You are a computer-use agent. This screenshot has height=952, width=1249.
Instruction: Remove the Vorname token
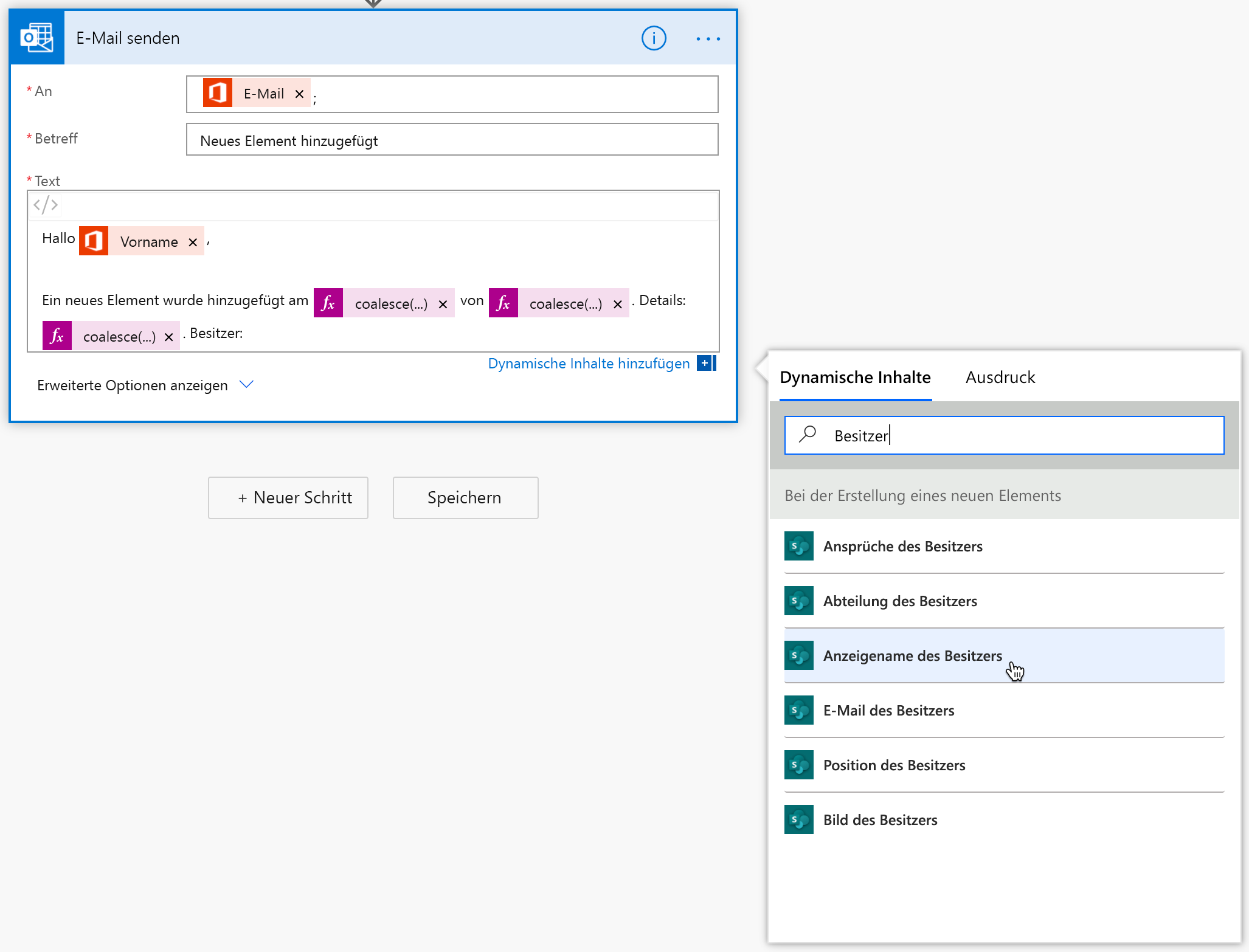tap(193, 242)
